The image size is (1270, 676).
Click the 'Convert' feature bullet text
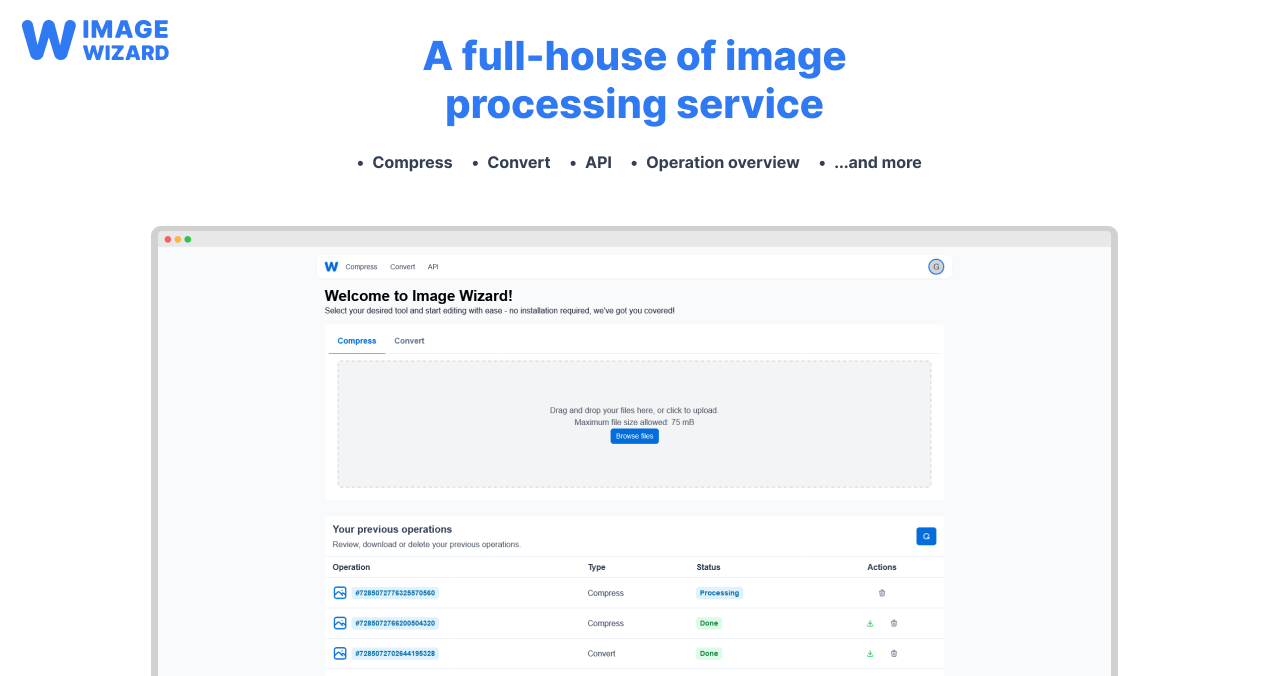click(519, 162)
